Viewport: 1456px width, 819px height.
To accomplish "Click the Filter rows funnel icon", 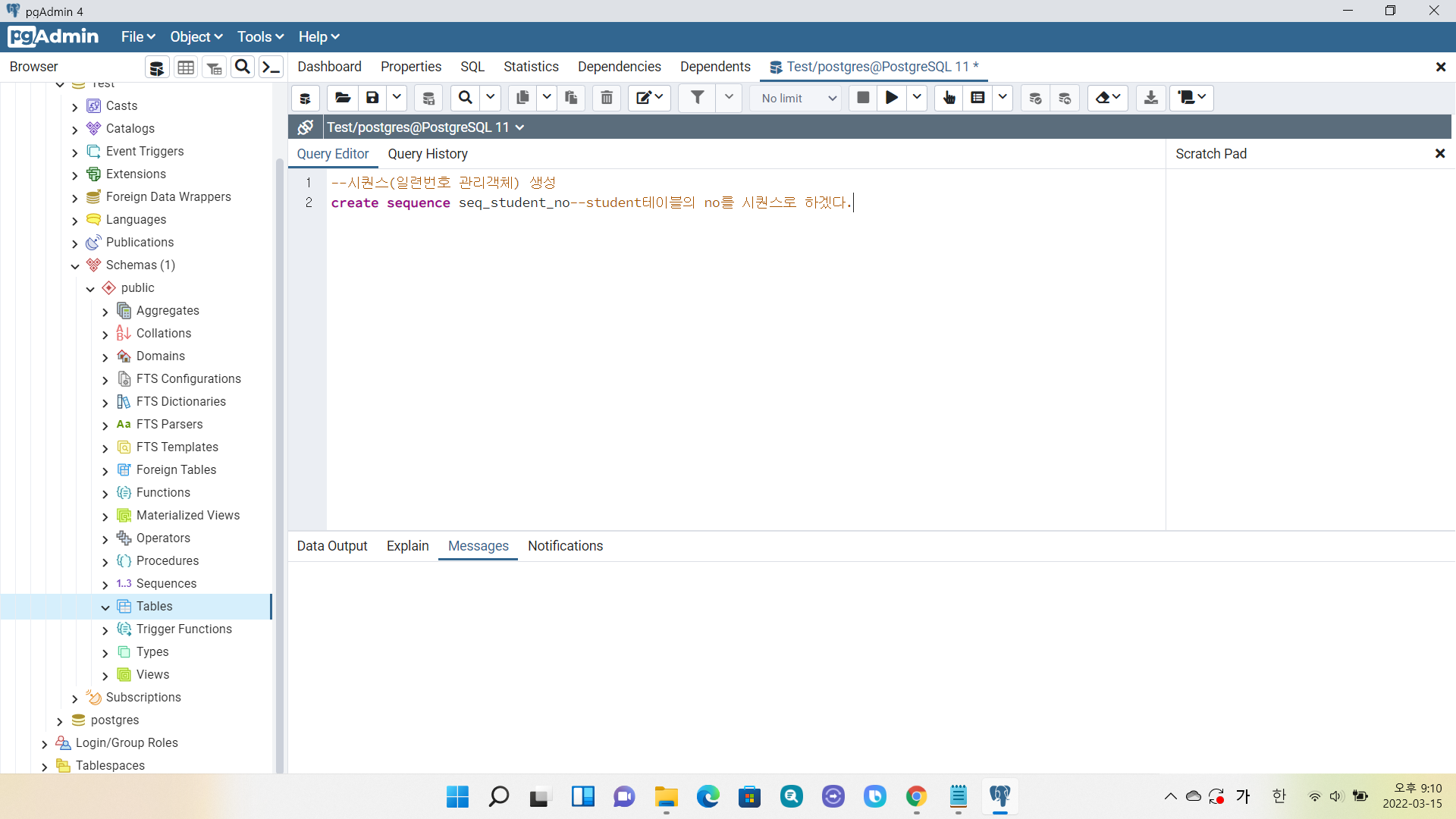I will [697, 98].
